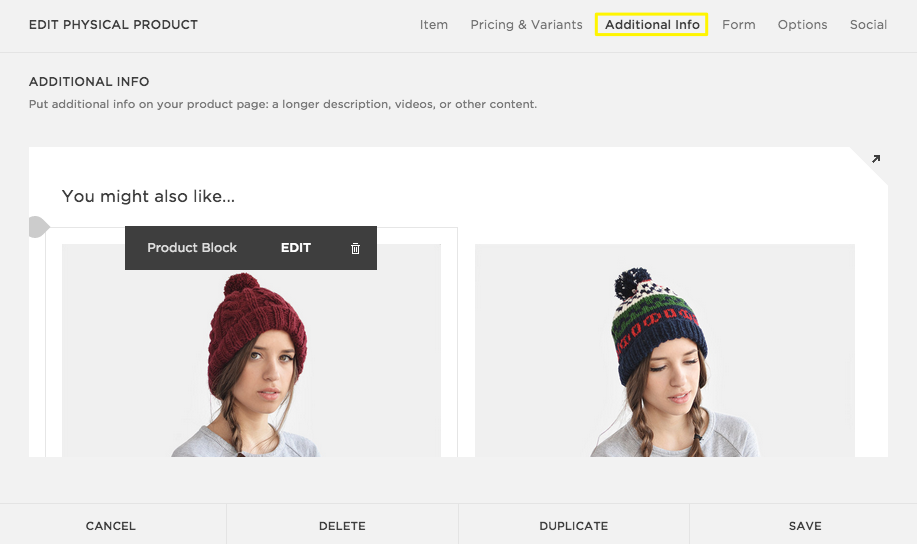Click the teardrop insert point marker
Image resolution: width=917 pixels, height=544 pixels.
(x=37, y=228)
